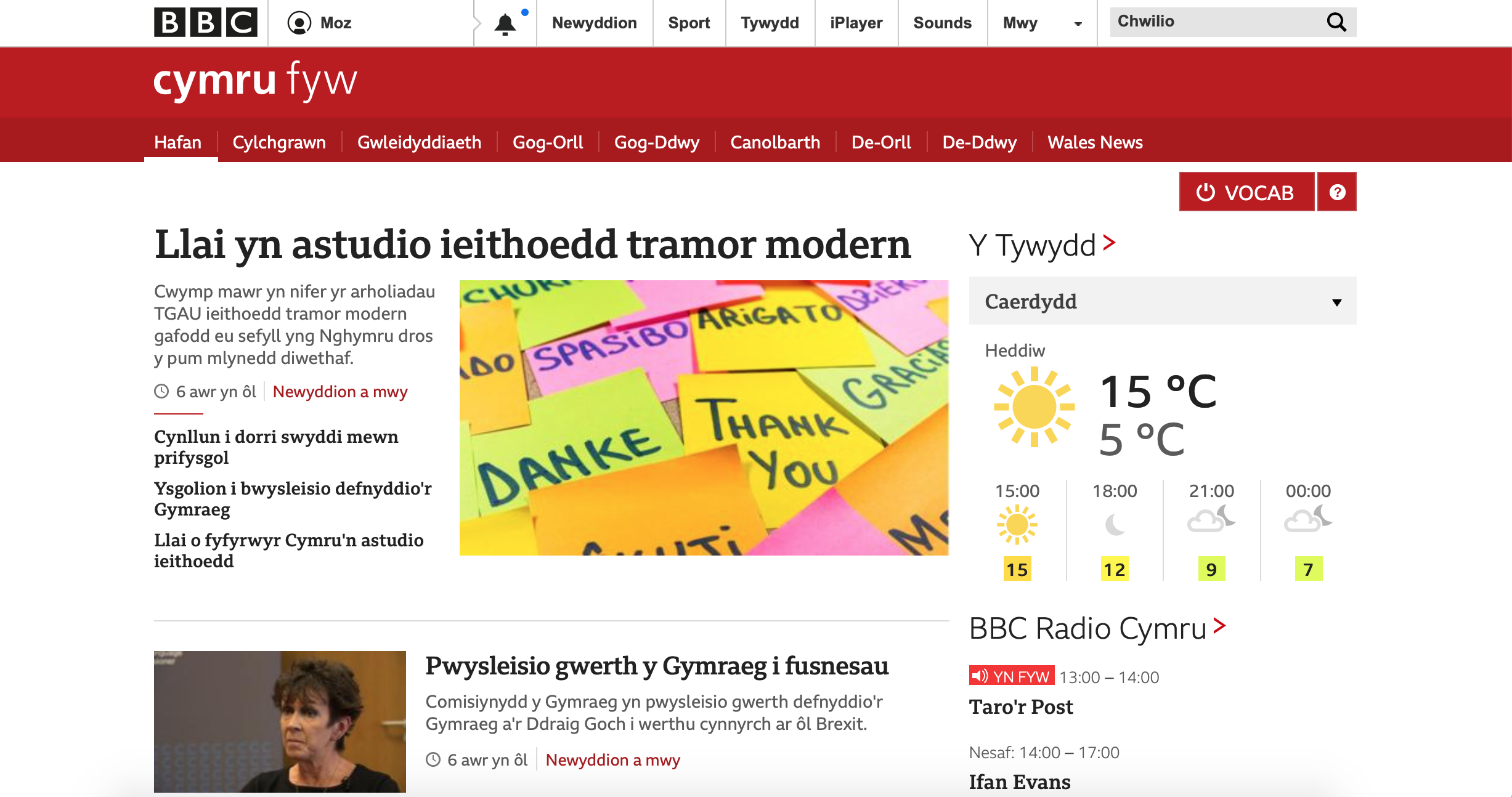The height and width of the screenshot is (797, 1512).
Task: Click the VOCAB help question mark icon
Action: click(1336, 192)
